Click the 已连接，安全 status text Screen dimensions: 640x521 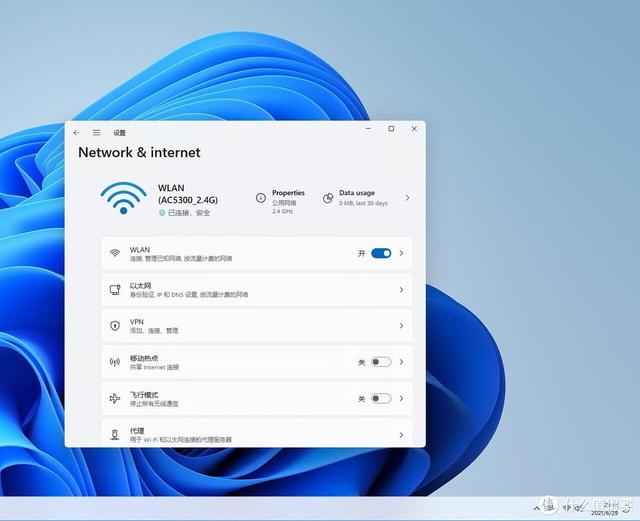tap(189, 213)
